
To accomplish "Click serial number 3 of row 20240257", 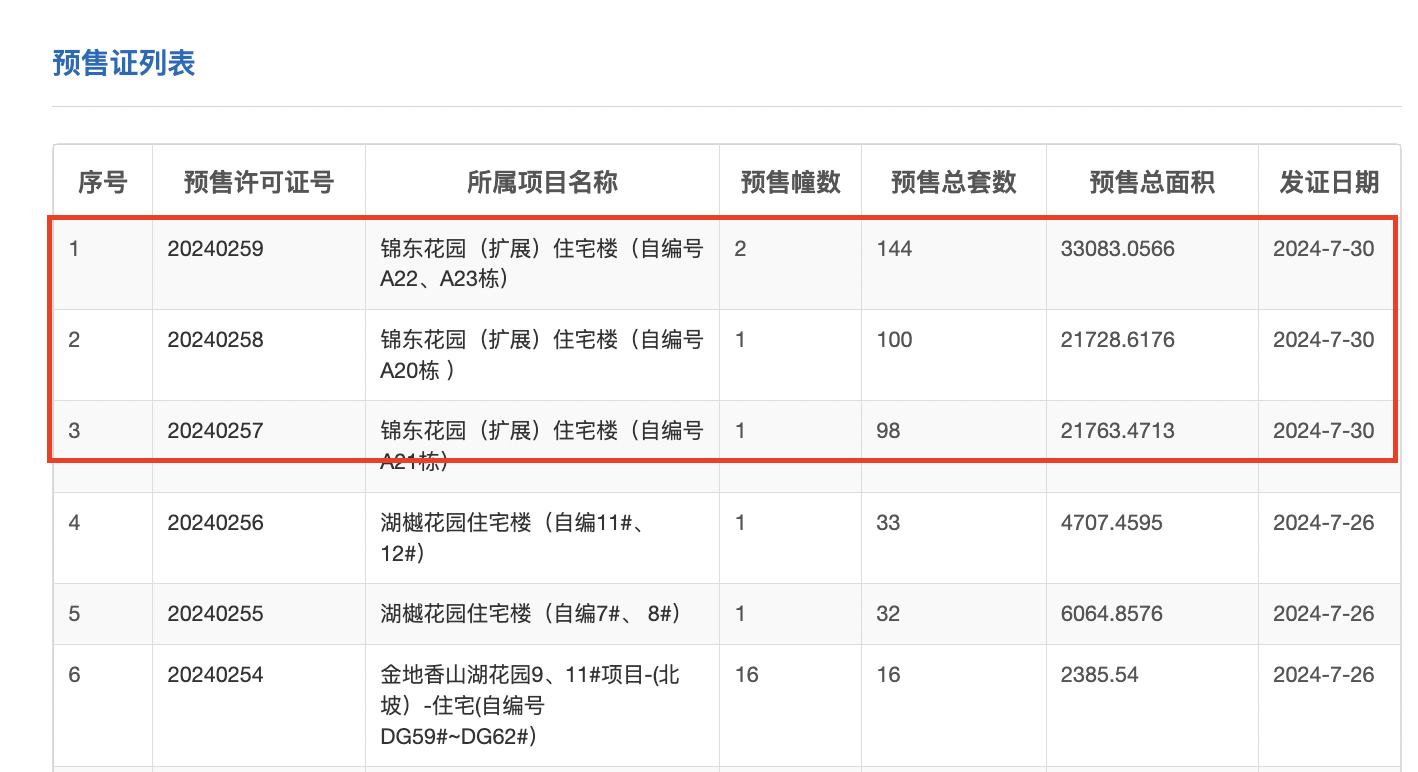I will (74, 431).
